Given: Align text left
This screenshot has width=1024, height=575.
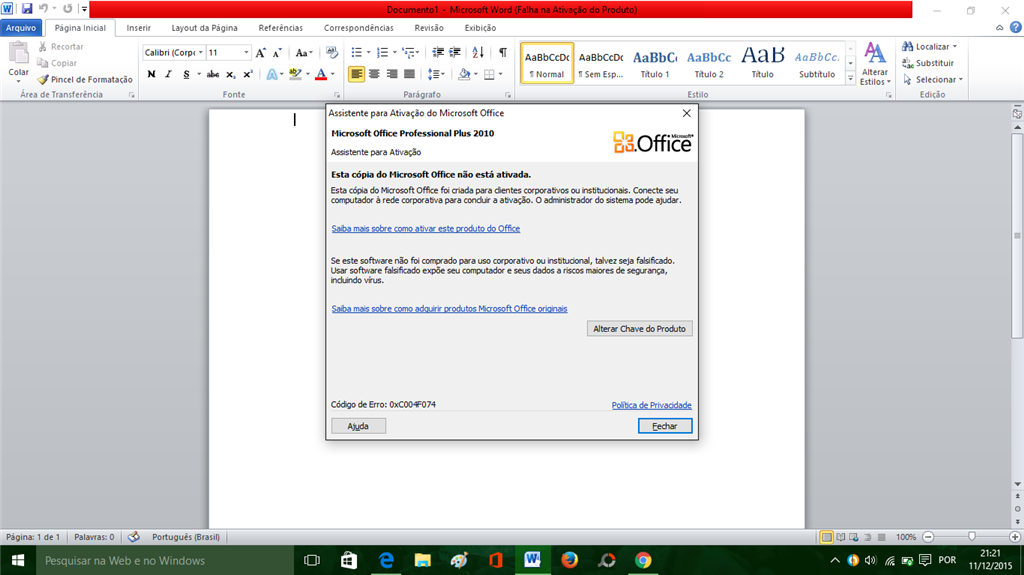Looking at the screenshot, I should pyautogui.click(x=357, y=74).
